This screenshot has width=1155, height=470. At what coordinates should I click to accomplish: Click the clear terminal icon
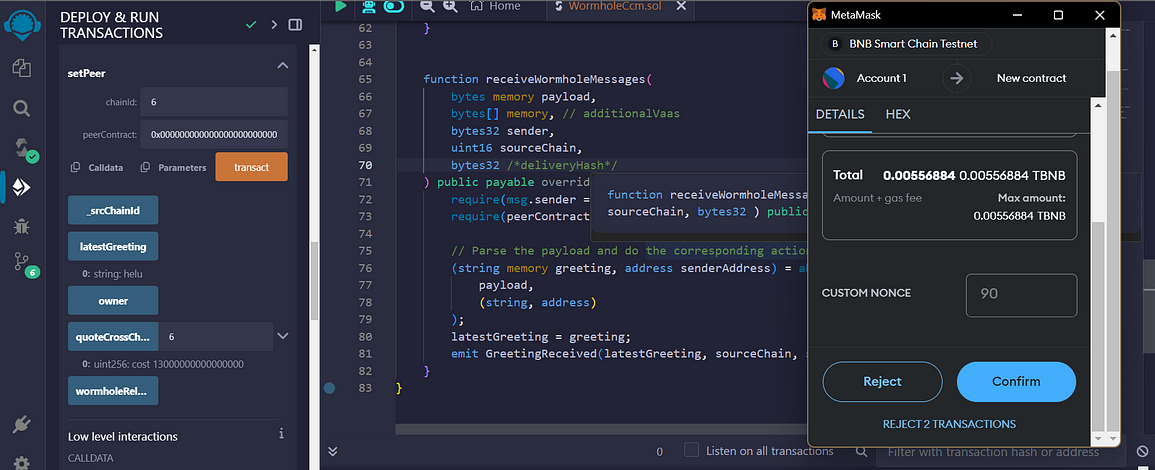(1142, 451)
